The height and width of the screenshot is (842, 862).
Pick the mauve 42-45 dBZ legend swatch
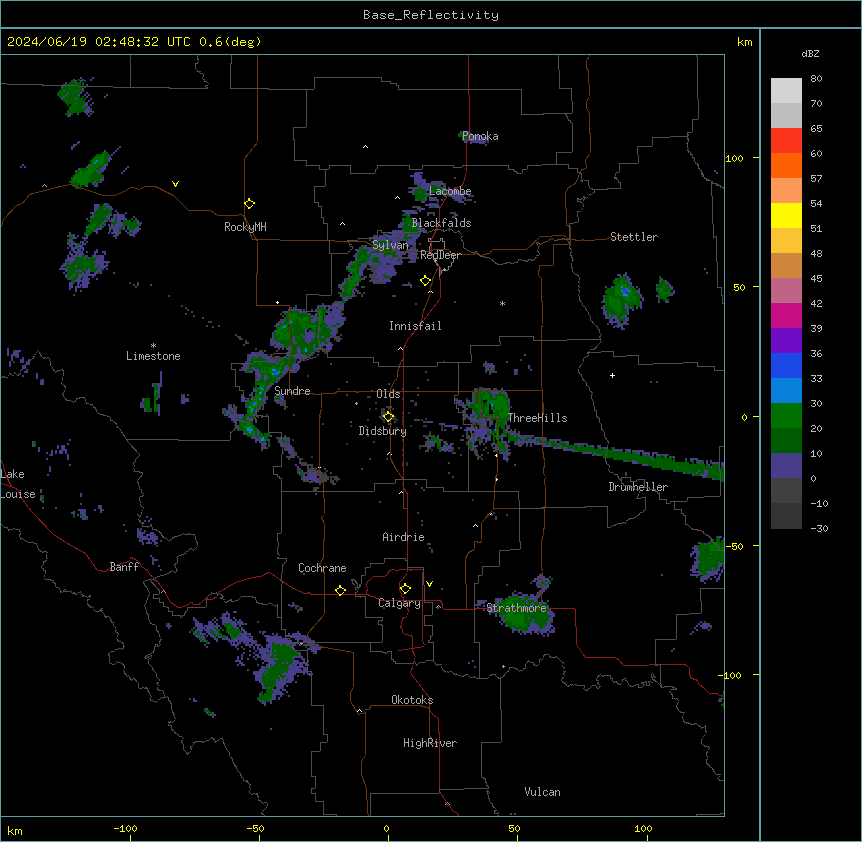(786, 291)
